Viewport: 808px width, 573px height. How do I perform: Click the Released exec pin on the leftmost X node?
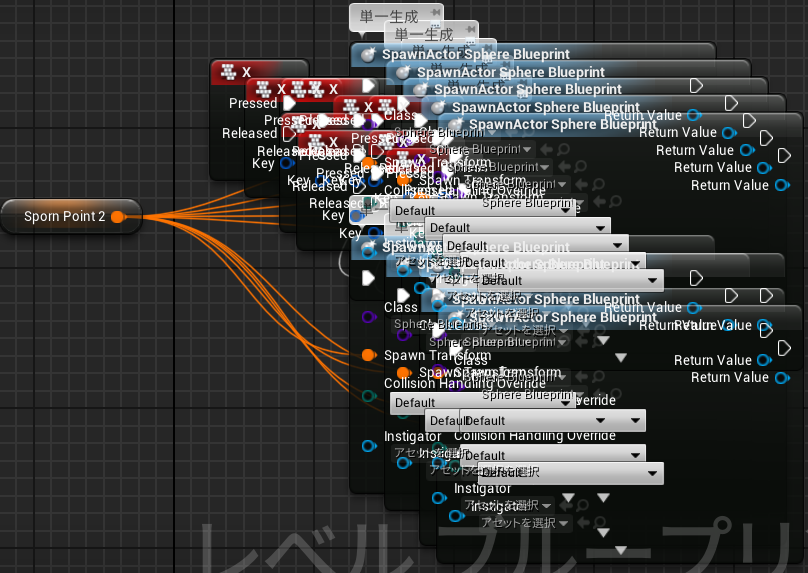tap(289, 134)
